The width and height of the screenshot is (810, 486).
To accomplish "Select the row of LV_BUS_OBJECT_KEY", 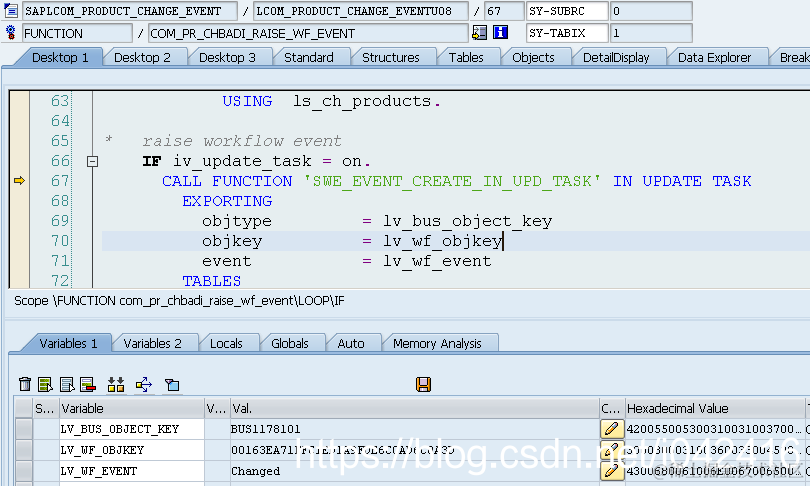I will [24, 429].
